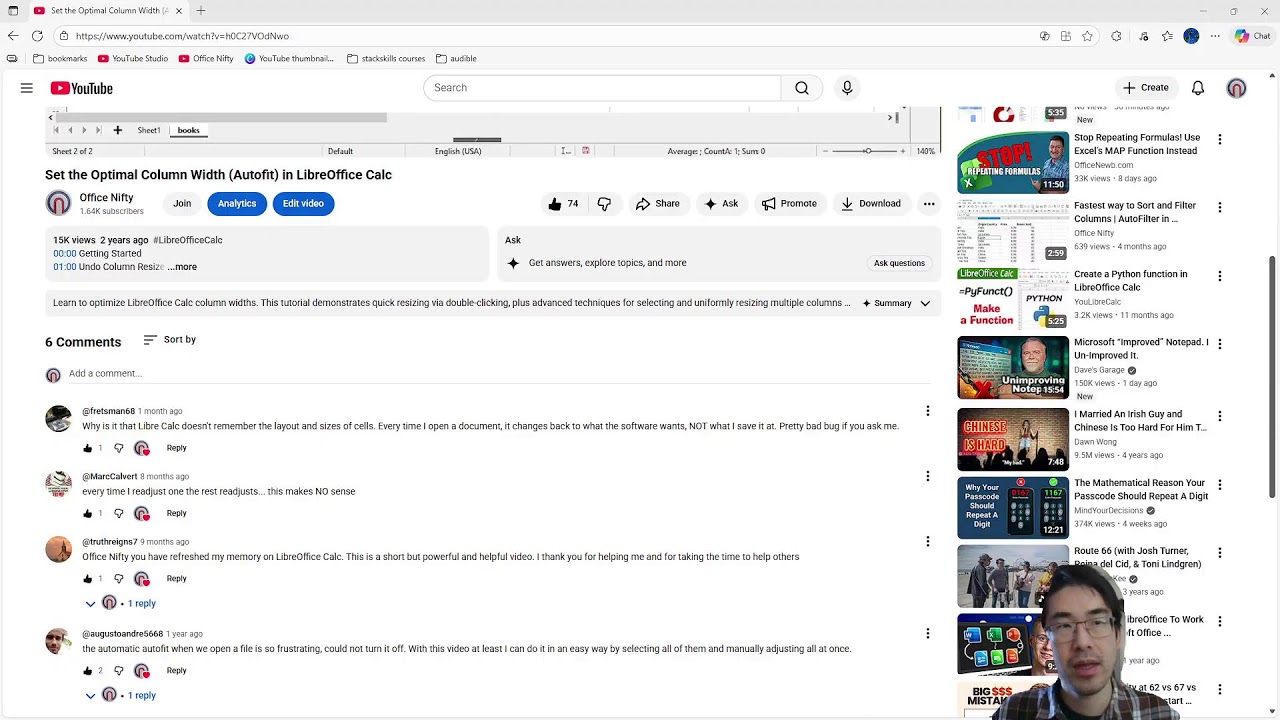1280x720 pixels.
Task: Open @fretsman68's commenter avatar
Action: point(58,418)
